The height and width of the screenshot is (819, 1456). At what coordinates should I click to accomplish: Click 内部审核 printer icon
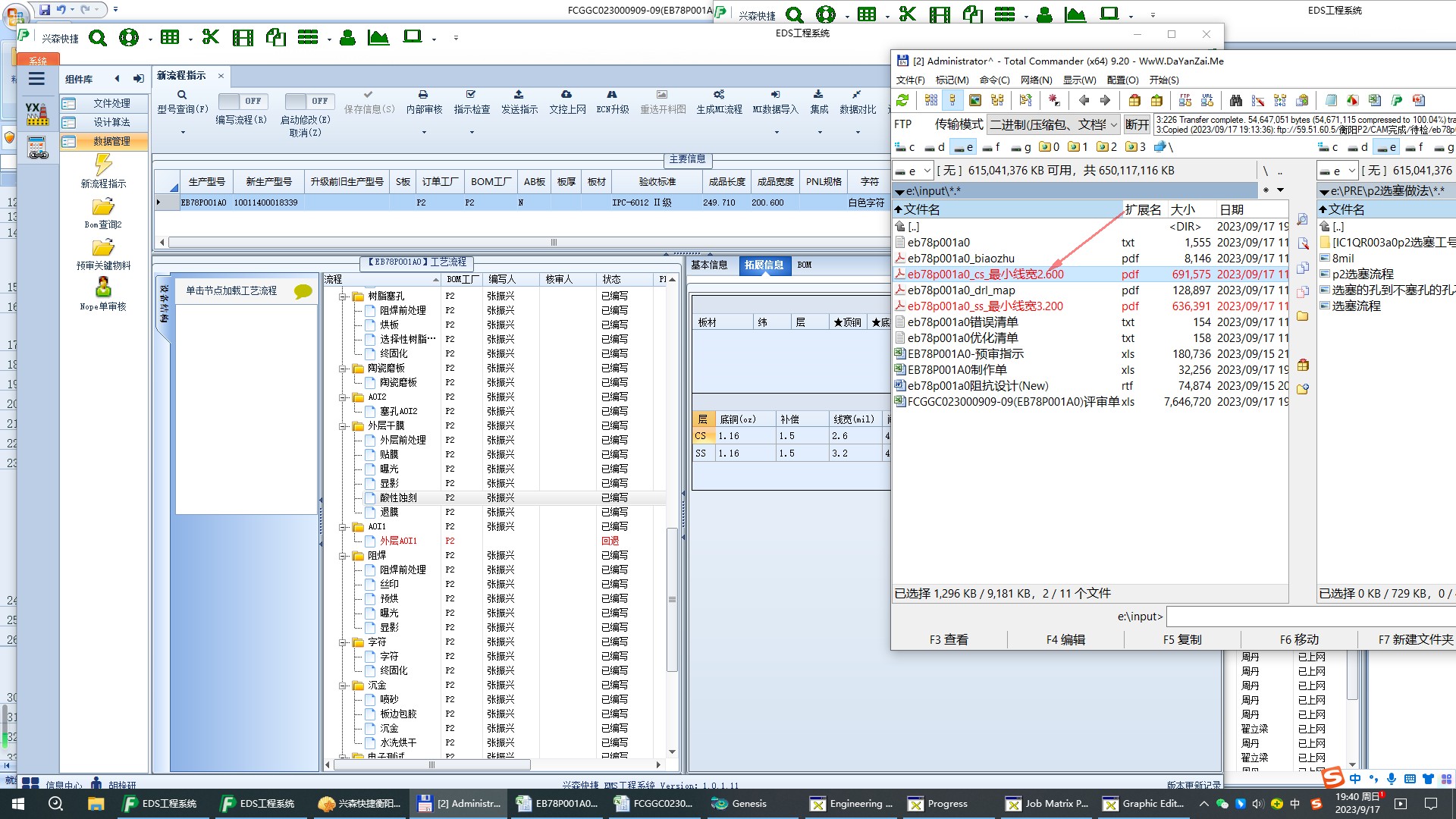[423, 95]
